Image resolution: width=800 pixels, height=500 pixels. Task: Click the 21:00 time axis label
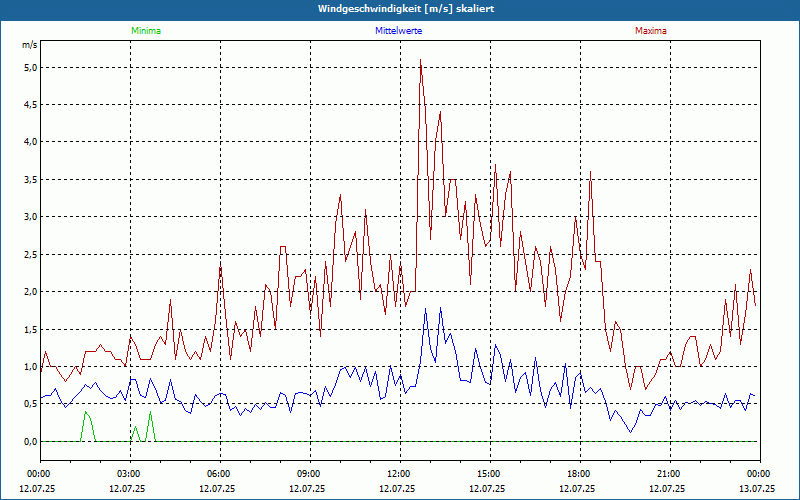[670, 474]
